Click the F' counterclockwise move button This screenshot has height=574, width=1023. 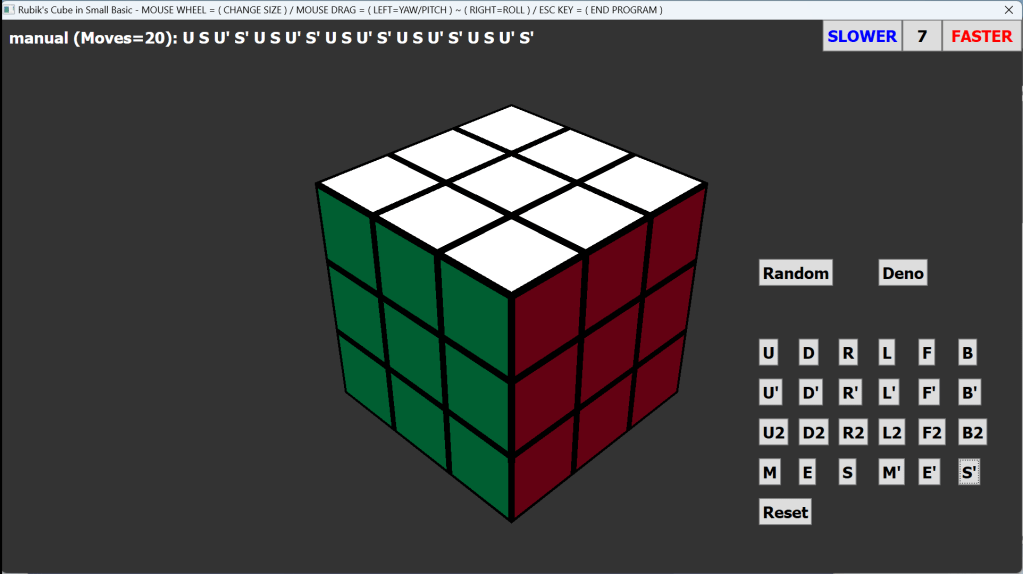[928, 393]
